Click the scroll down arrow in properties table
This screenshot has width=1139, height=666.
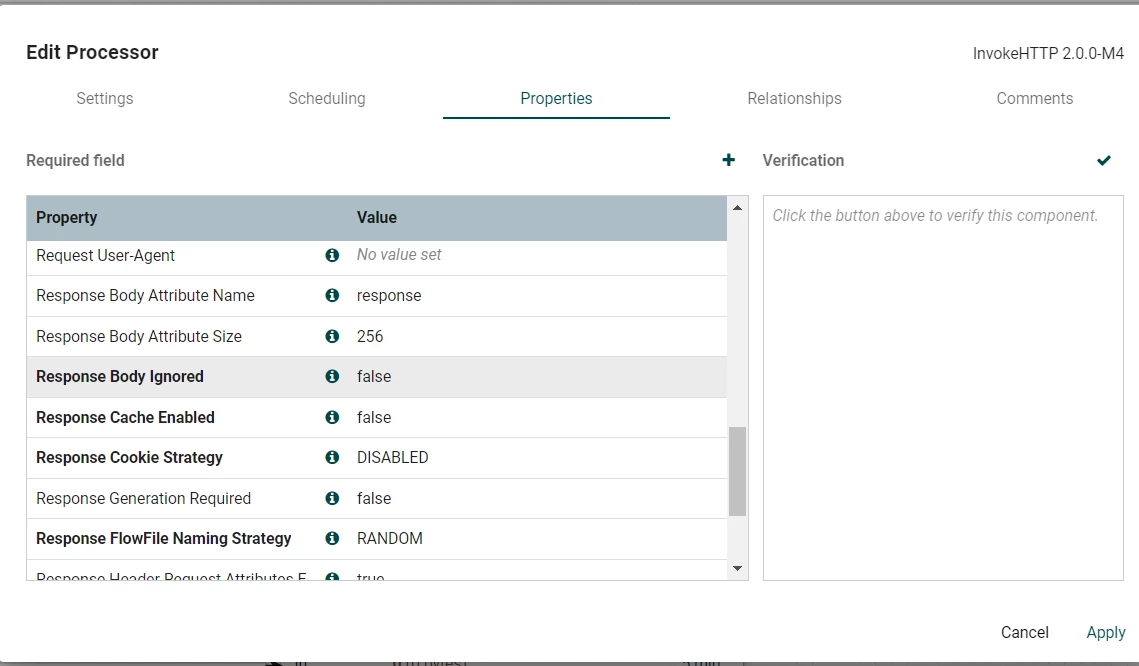(x=737, y=568)
